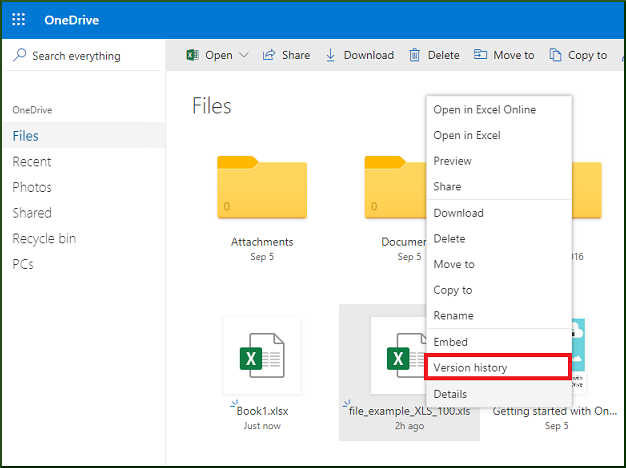This screenshot has width=626, height=468.
Task: Click the Book1.xlsx file name
Action: (x=262, y=410)
